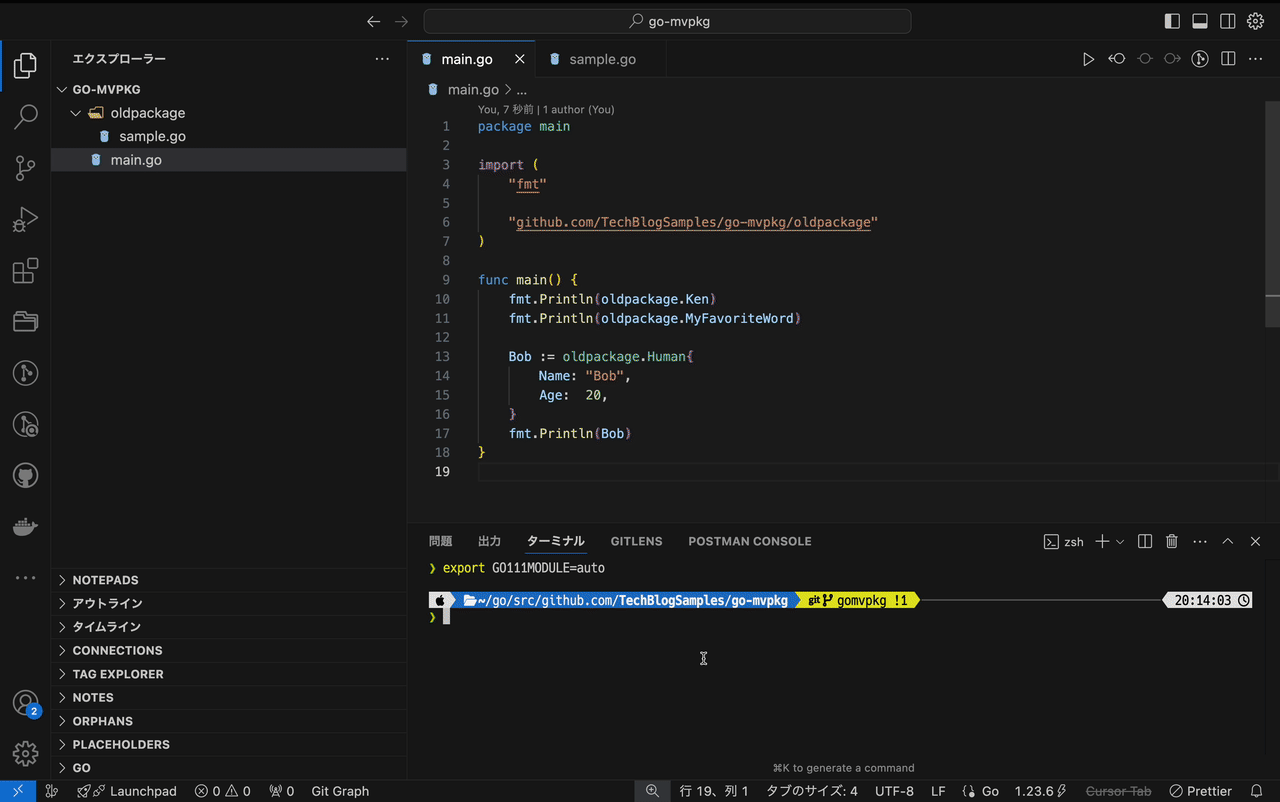Expand the CONNECTIONS section
The width and height of the screenshot is (1280, 802).
[x=229, y=650]
